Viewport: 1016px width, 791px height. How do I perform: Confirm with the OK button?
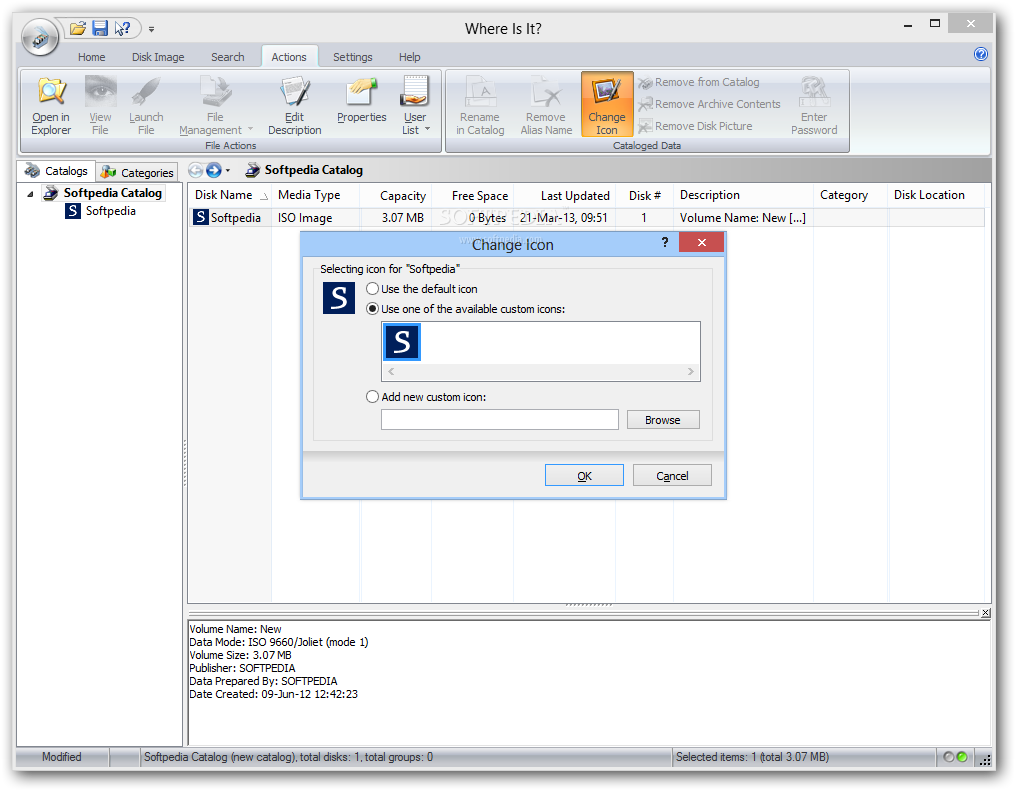[584, 476]
